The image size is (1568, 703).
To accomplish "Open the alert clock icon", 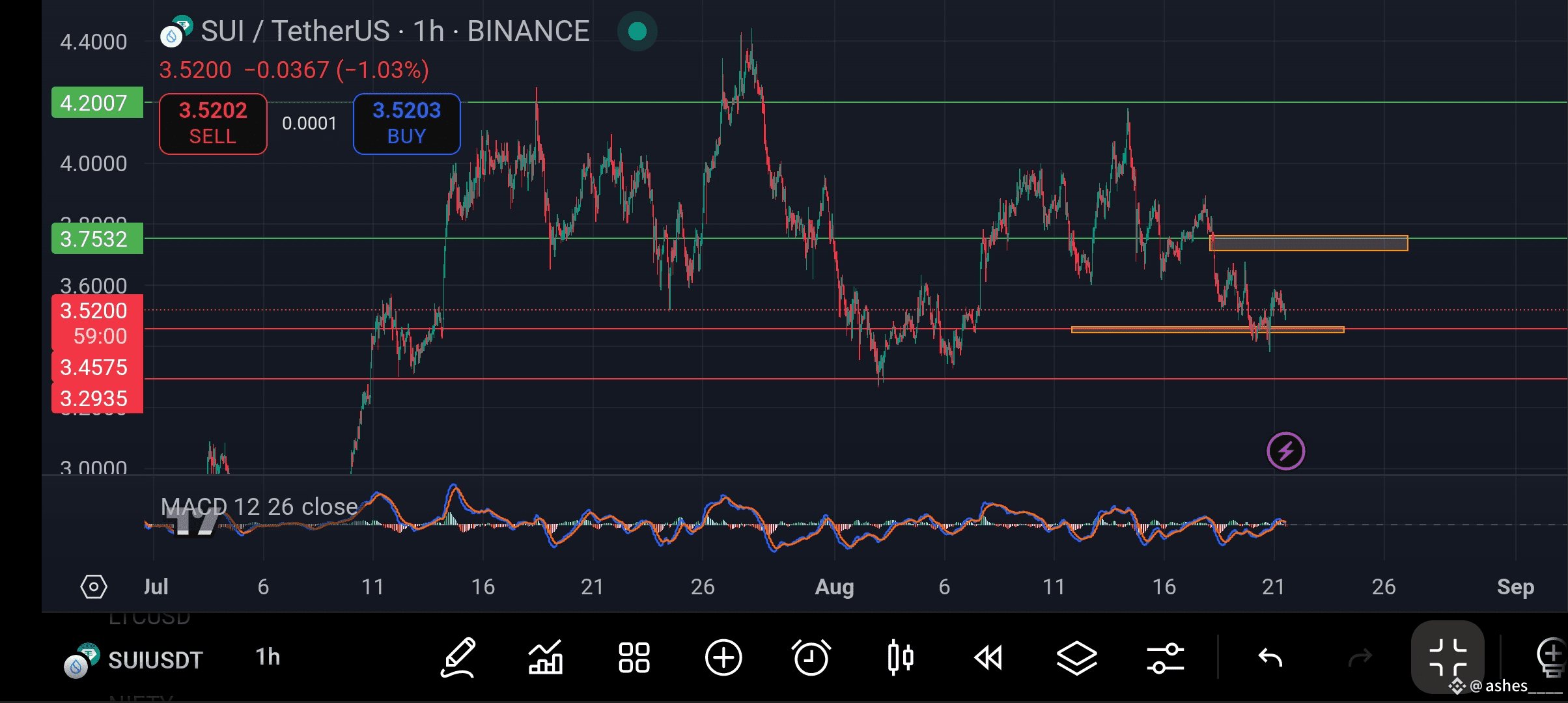I will (811, 657).
